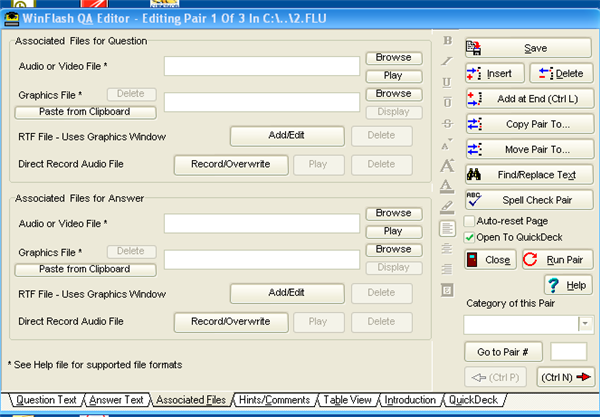
Task: Open the Help button
Action: tap(568, 285)
